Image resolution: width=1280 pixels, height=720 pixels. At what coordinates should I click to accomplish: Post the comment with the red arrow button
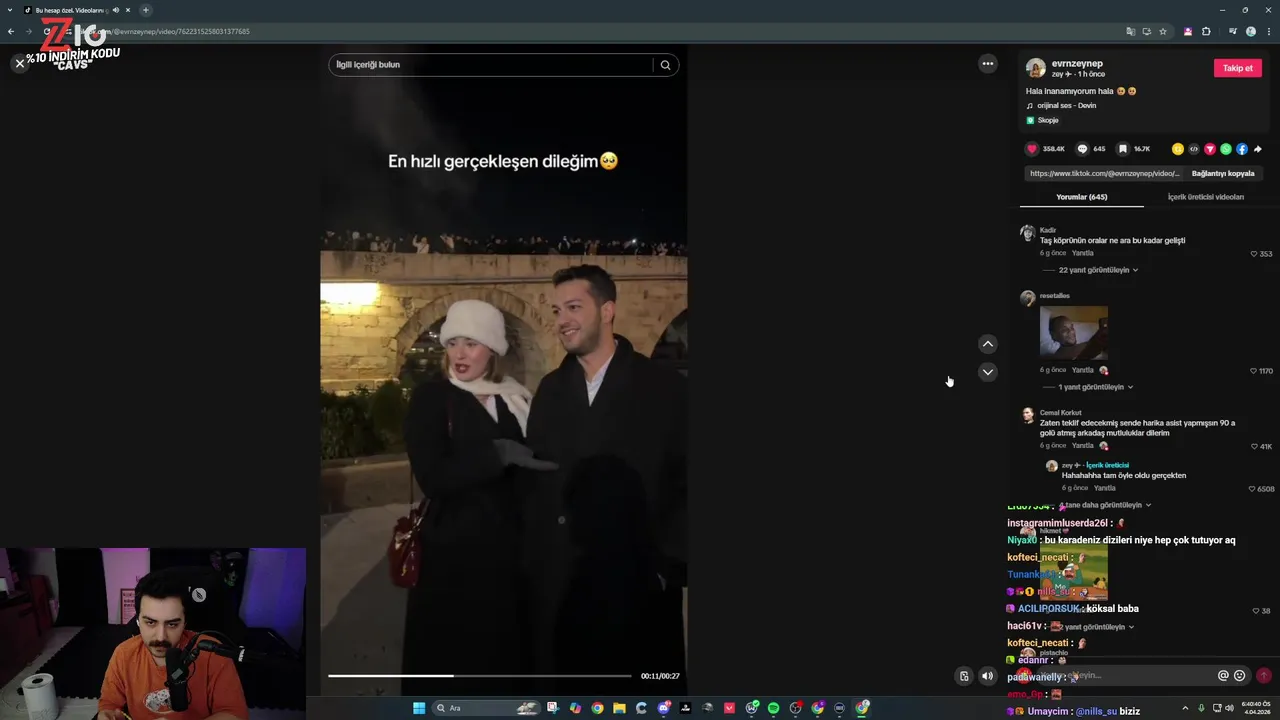point(1264,676)
